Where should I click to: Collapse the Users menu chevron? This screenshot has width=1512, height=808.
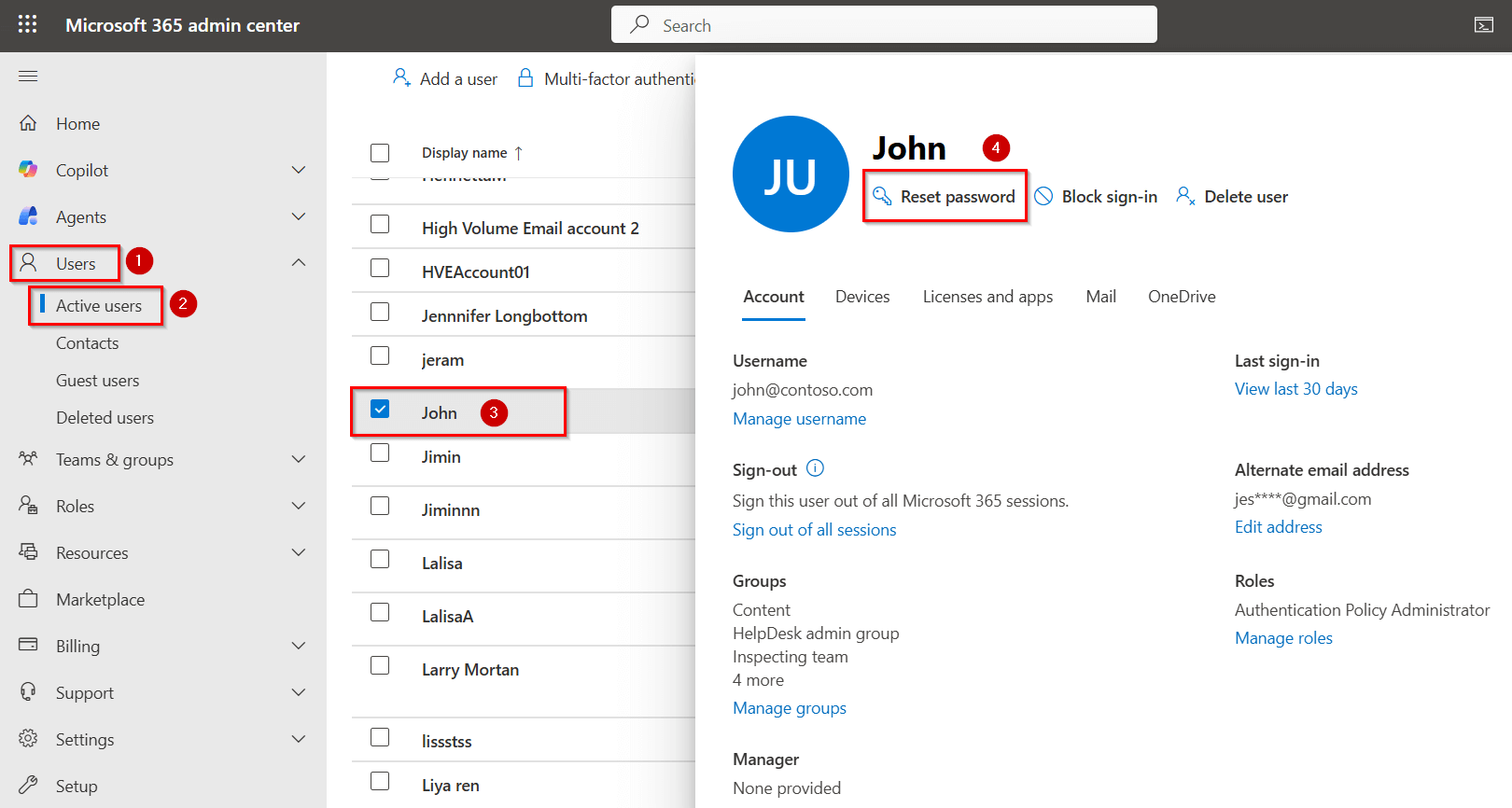click(299, 263)
